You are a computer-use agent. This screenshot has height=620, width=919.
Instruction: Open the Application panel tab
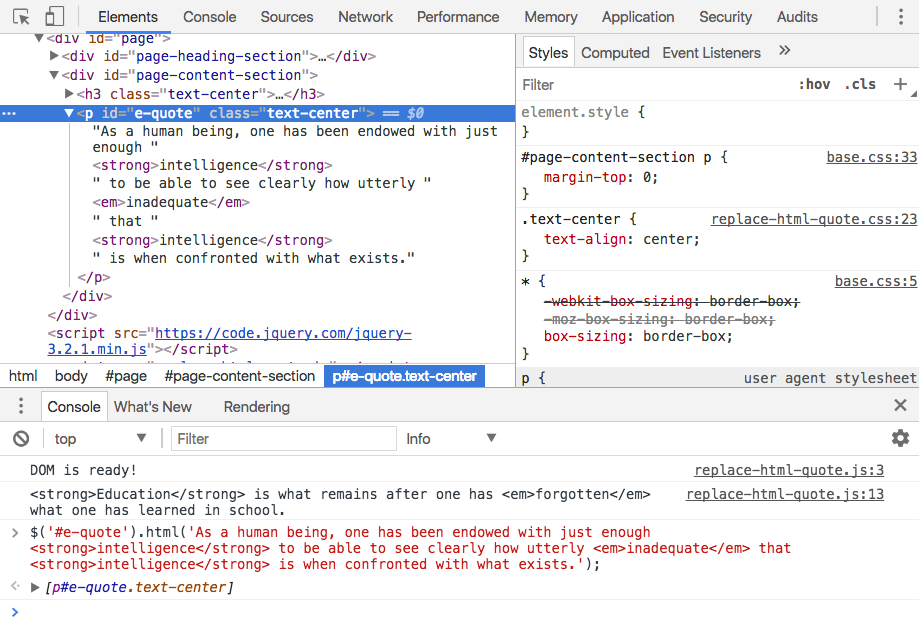638,17
